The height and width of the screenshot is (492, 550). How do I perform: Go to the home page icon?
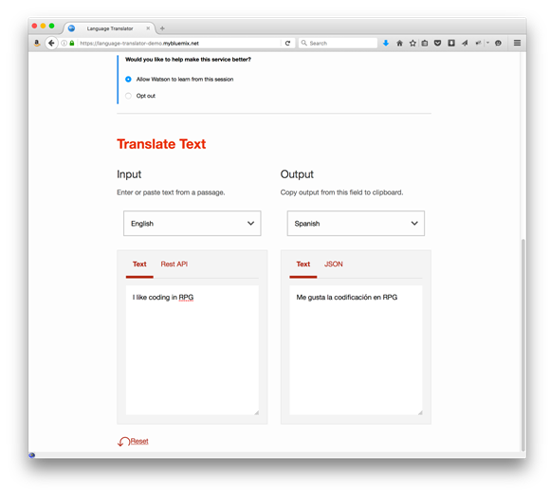(399, 43)
